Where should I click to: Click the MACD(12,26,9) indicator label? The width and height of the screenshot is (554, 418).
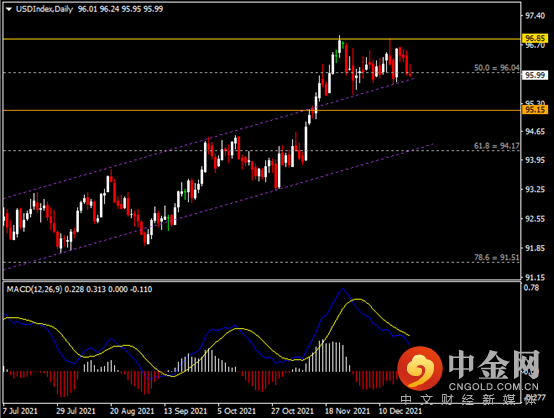(35, 289)
